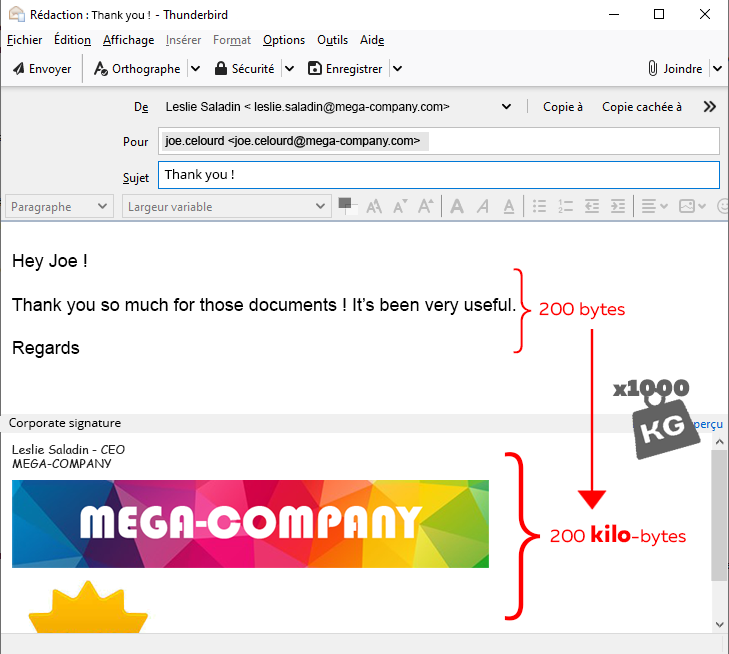Open the Paragraphe style dropdown
The image size is (729, 654).
tap(60, 207)
